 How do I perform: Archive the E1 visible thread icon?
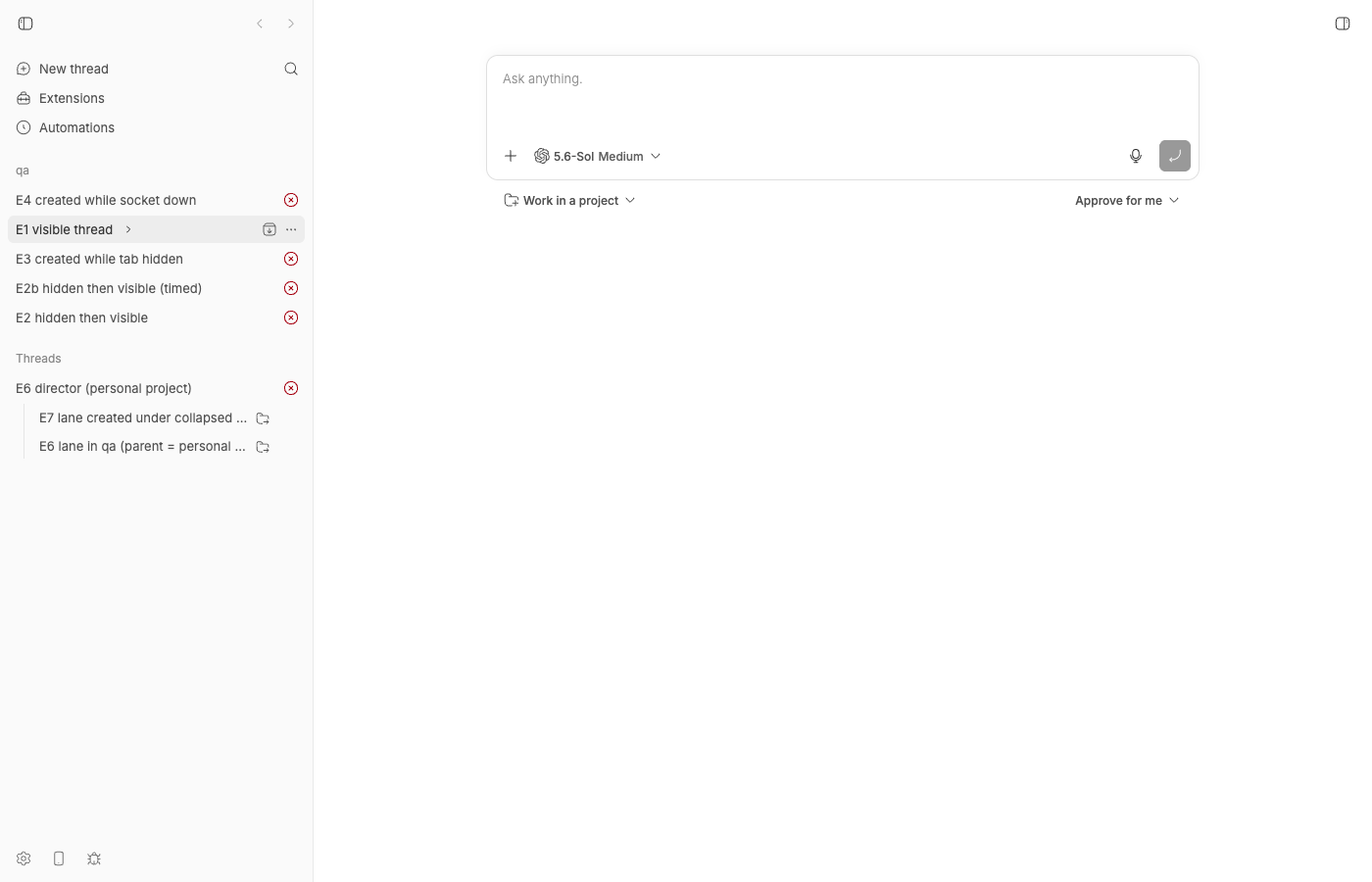[x=269, y=229]
